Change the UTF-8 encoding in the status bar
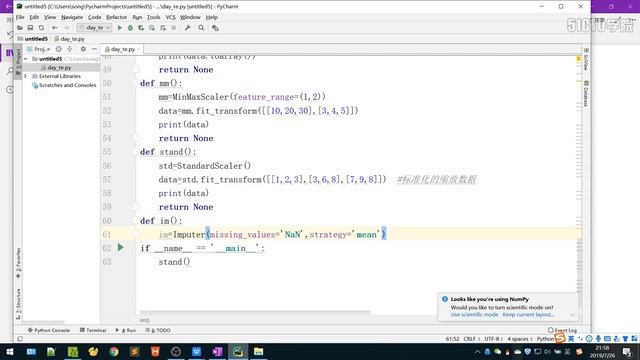Screen dimensions: 640x360 pos(493,339)
